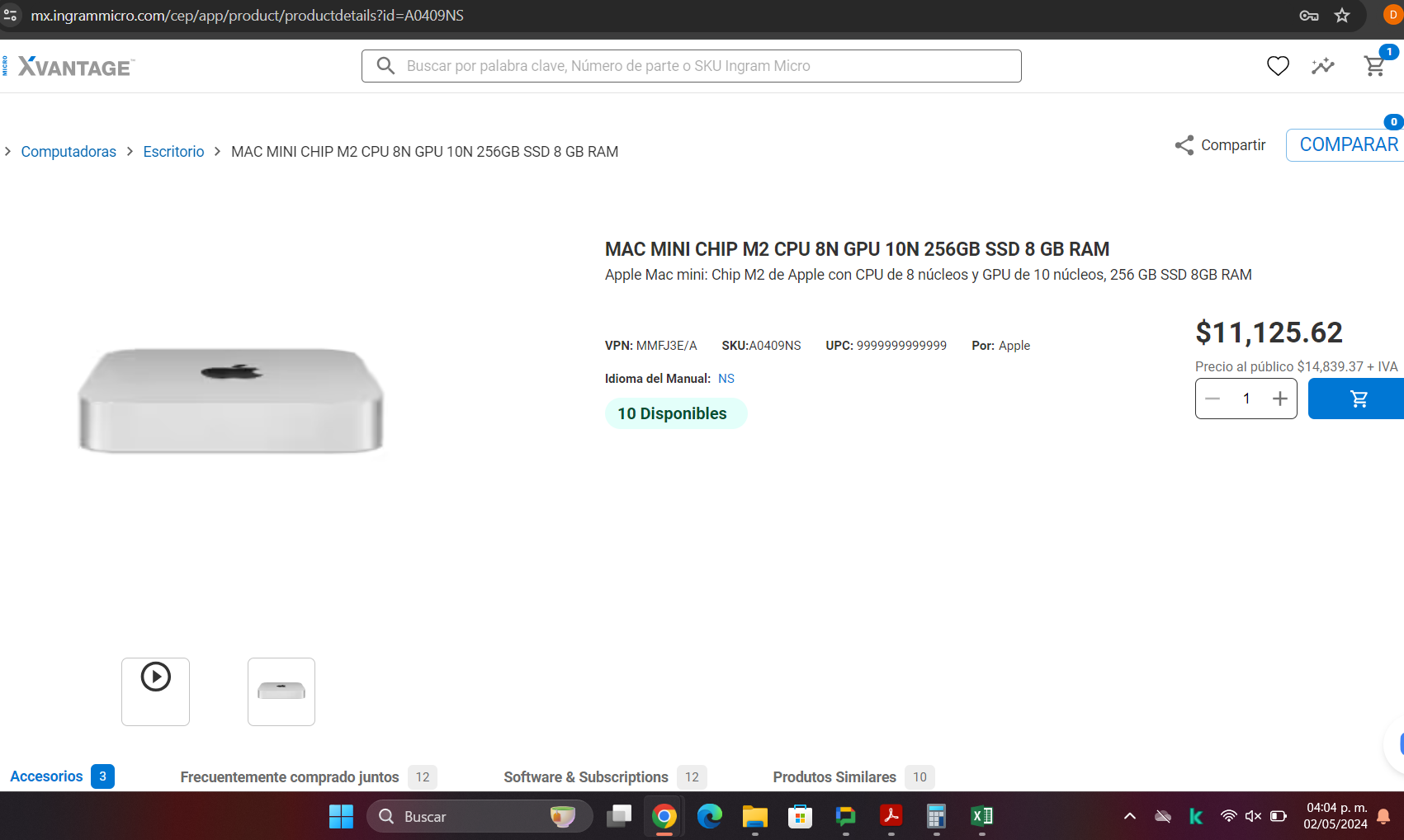Decrease quantity with the minus button

coord(1213,399)
